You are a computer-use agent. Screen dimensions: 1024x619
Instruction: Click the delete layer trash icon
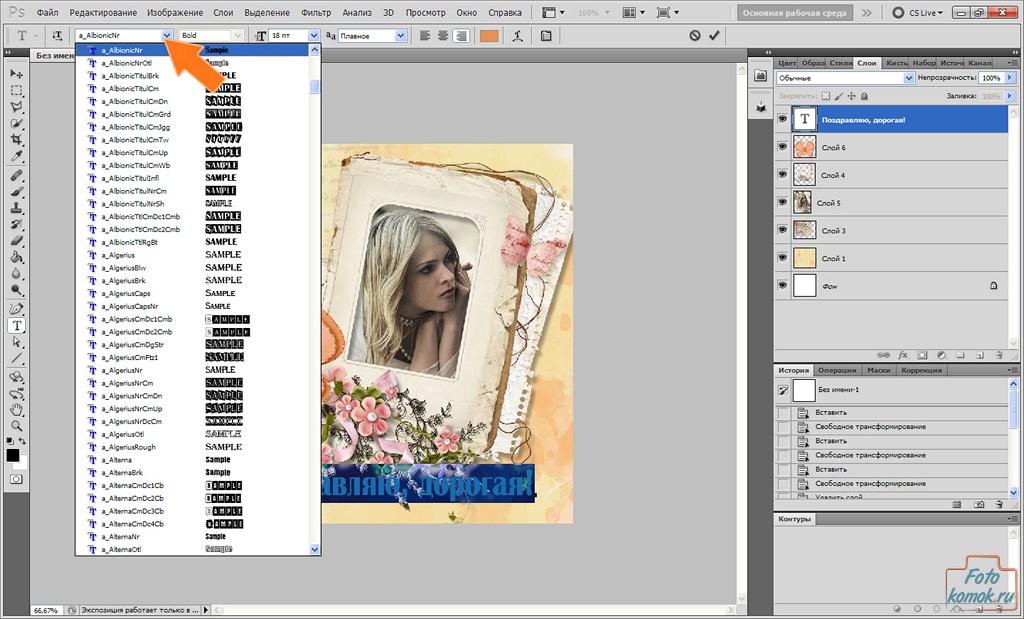998,354
